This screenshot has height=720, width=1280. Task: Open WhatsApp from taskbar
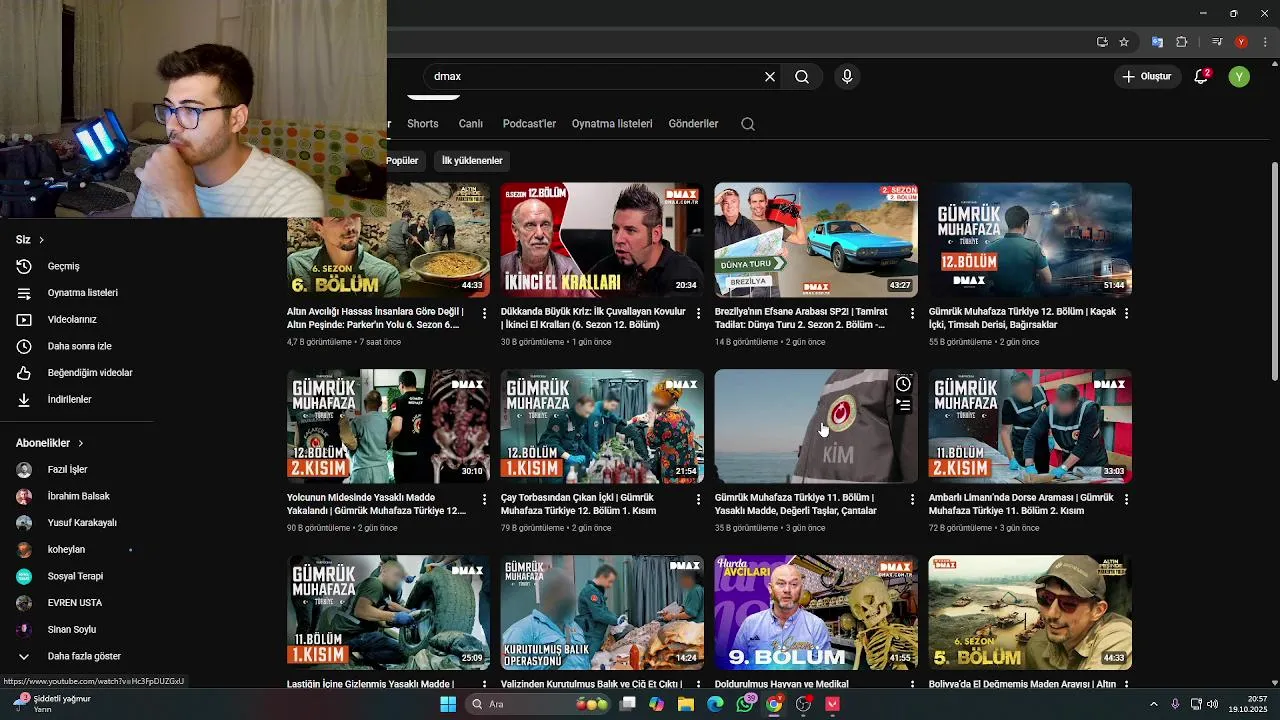745,704
